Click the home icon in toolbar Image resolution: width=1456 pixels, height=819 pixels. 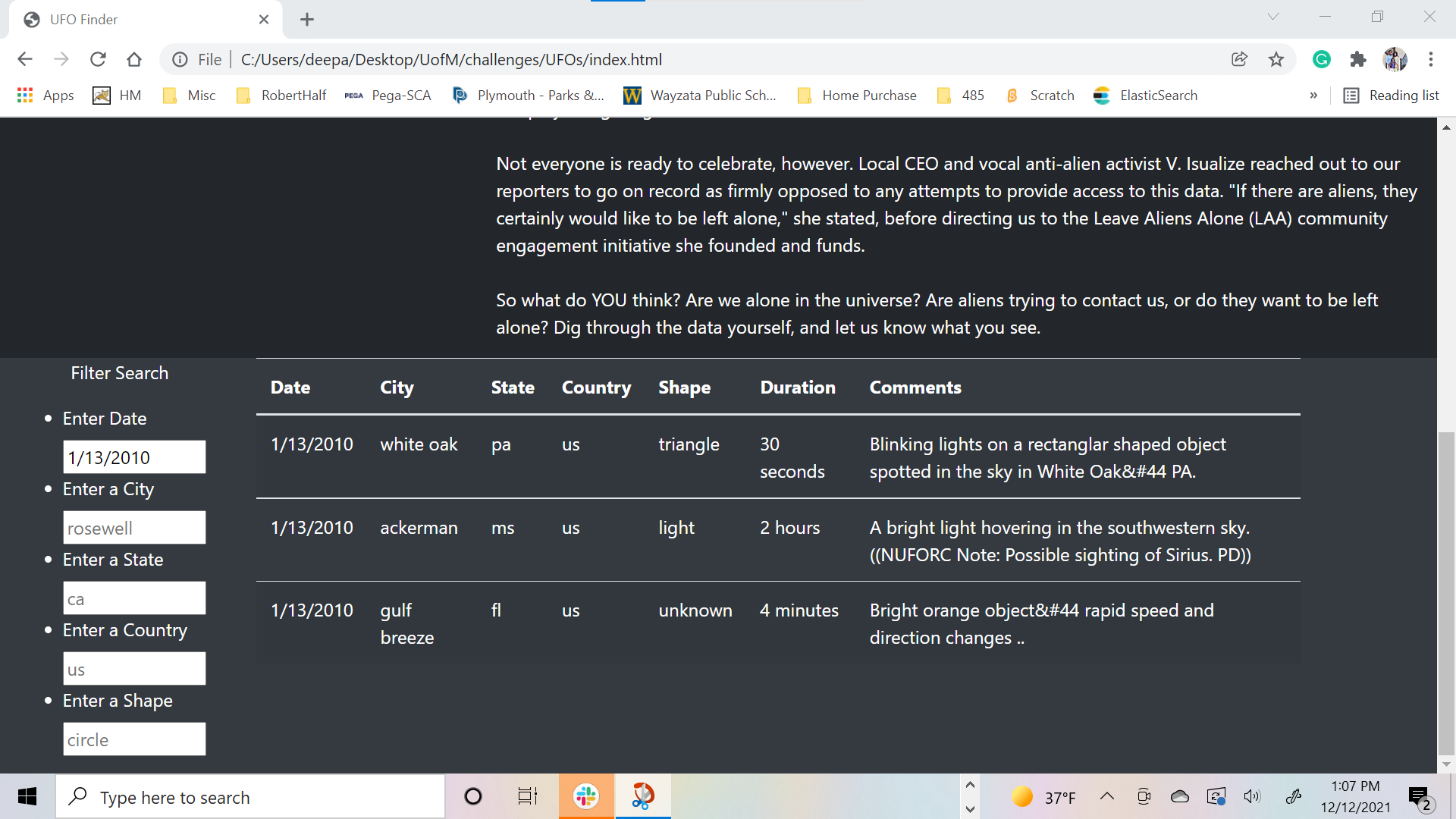(134, 59)
